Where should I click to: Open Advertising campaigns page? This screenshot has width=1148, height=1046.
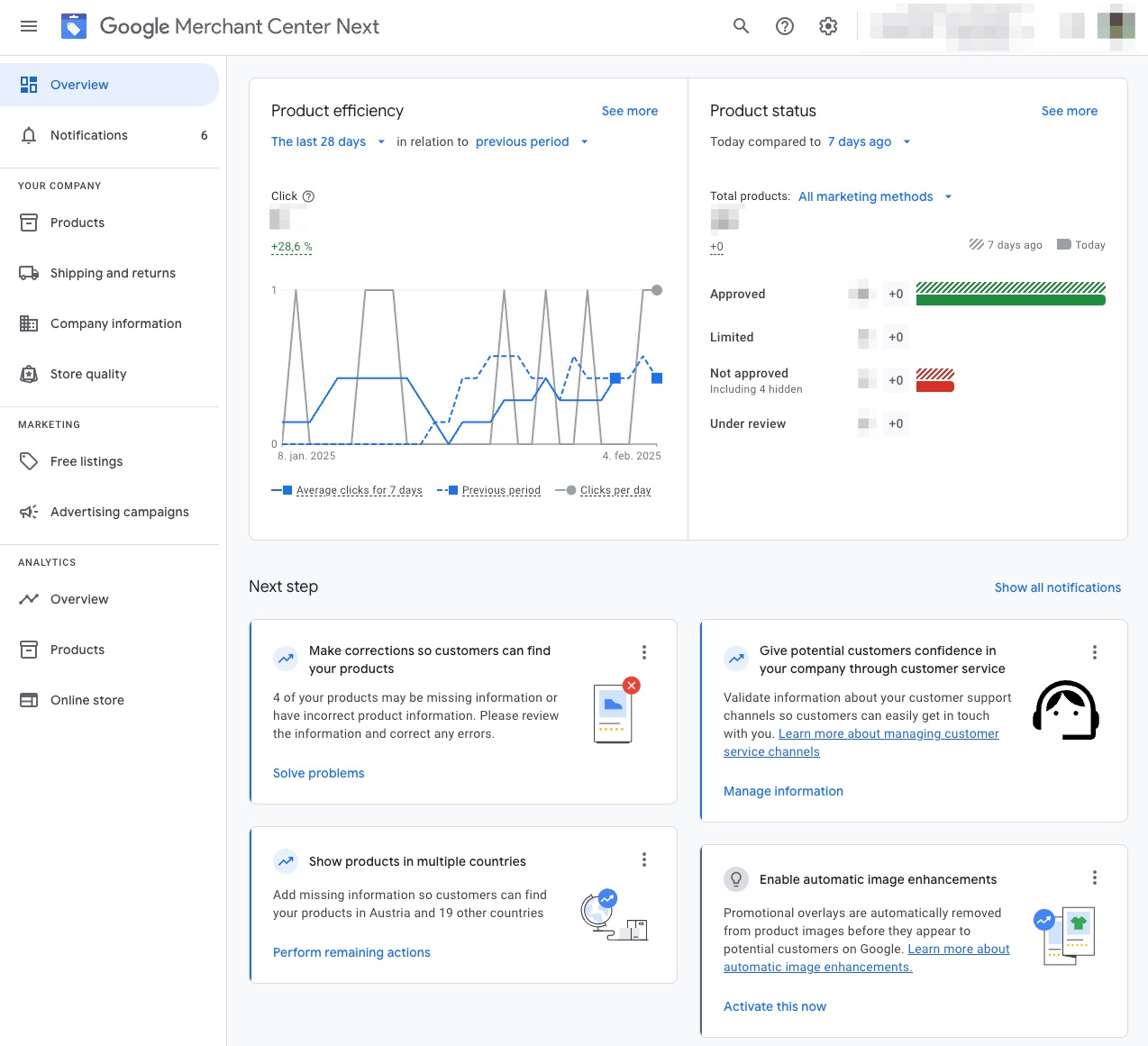[109, 512]
